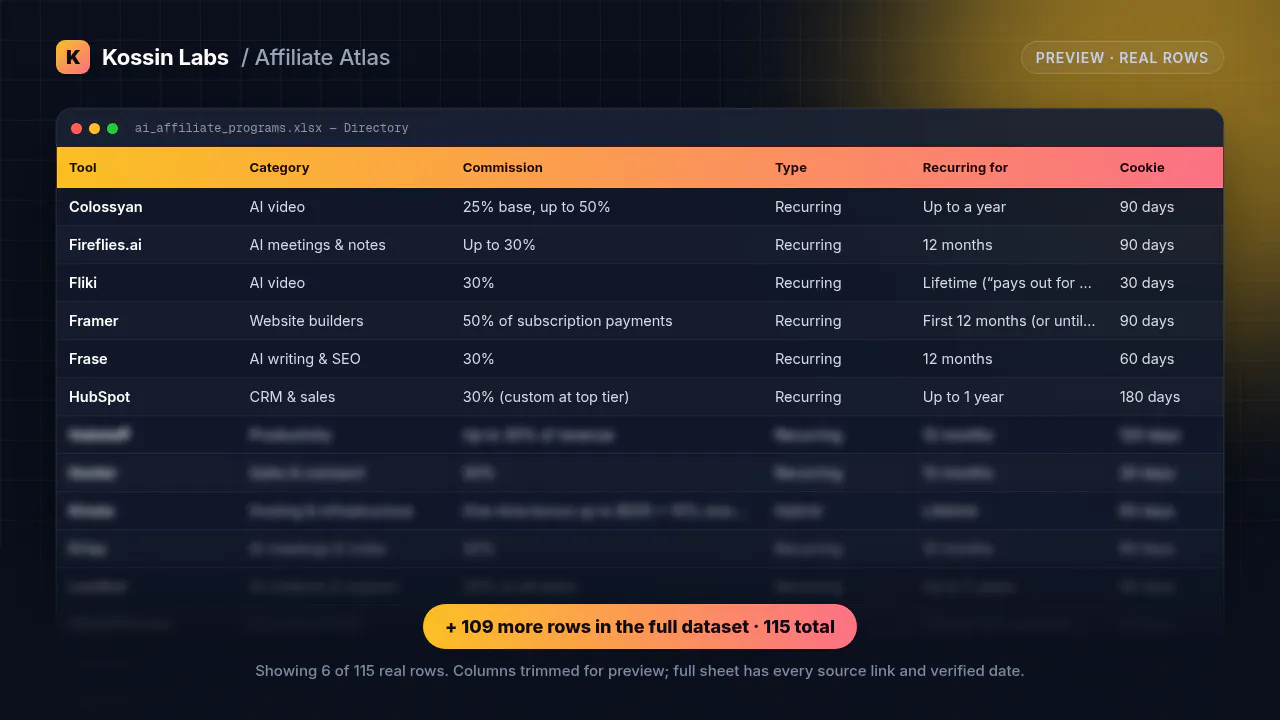Pick the Fliki tool name
This screenshot has height=720, width=1280.
coord(83,283)
